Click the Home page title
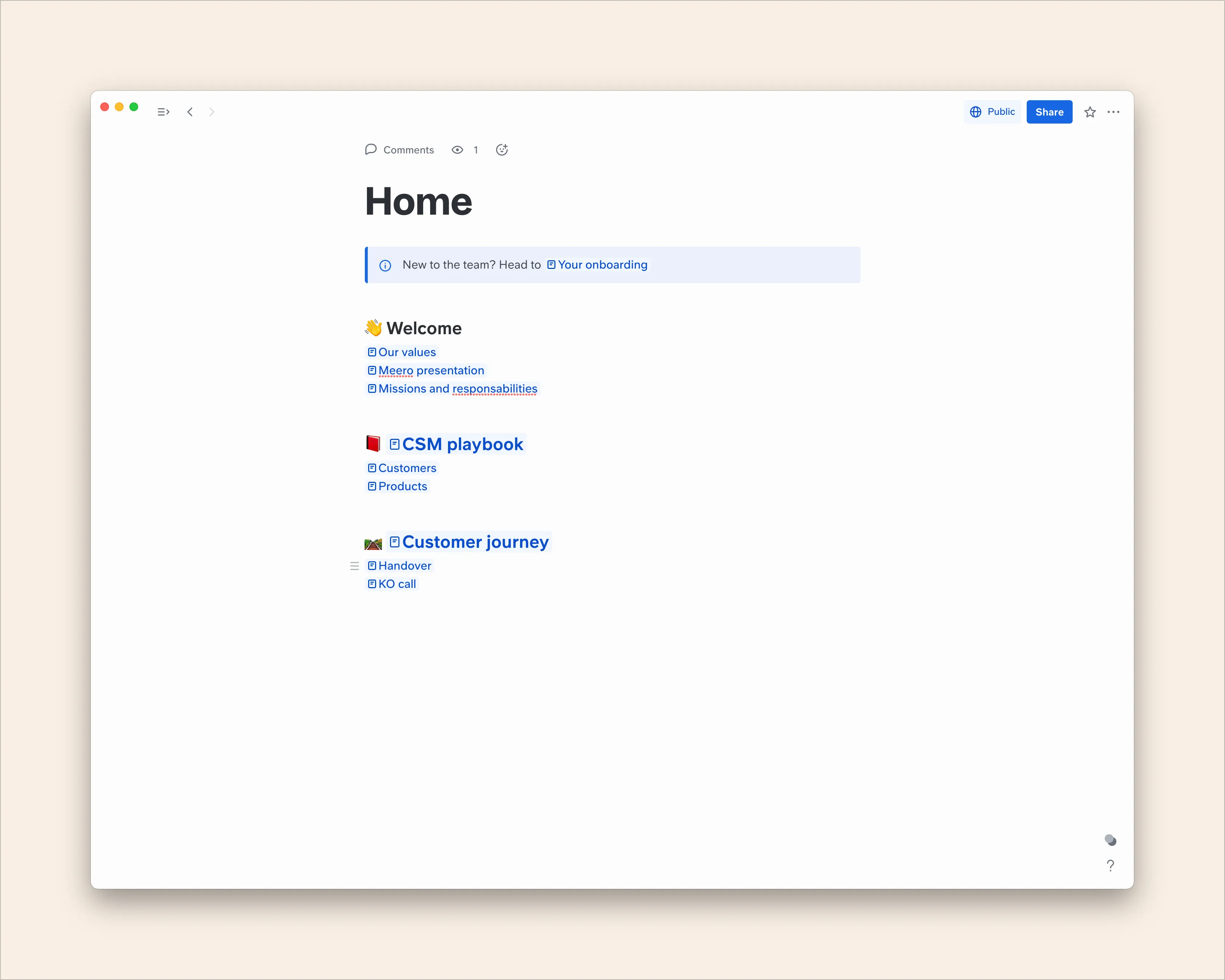 pyautogui.click(x=418, y=201)
